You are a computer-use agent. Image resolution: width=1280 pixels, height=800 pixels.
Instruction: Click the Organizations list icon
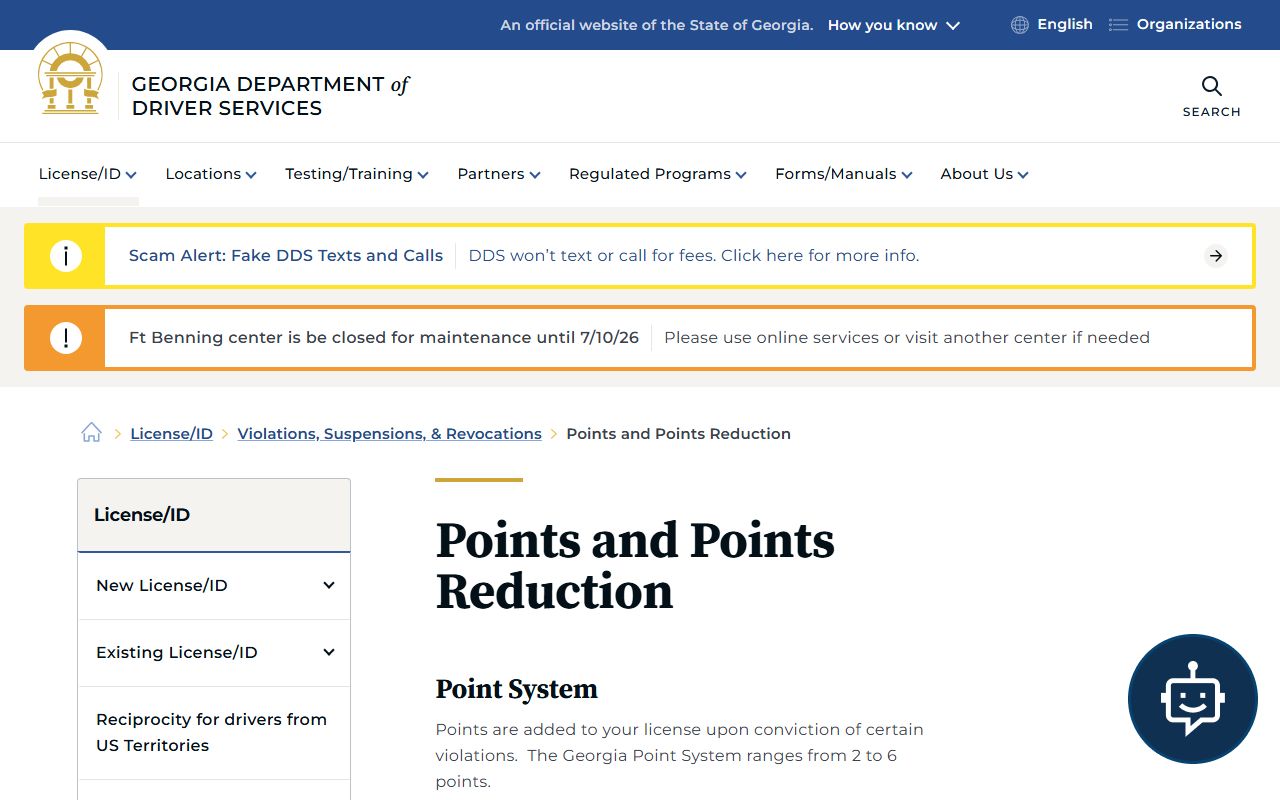tap(1118, 25)
